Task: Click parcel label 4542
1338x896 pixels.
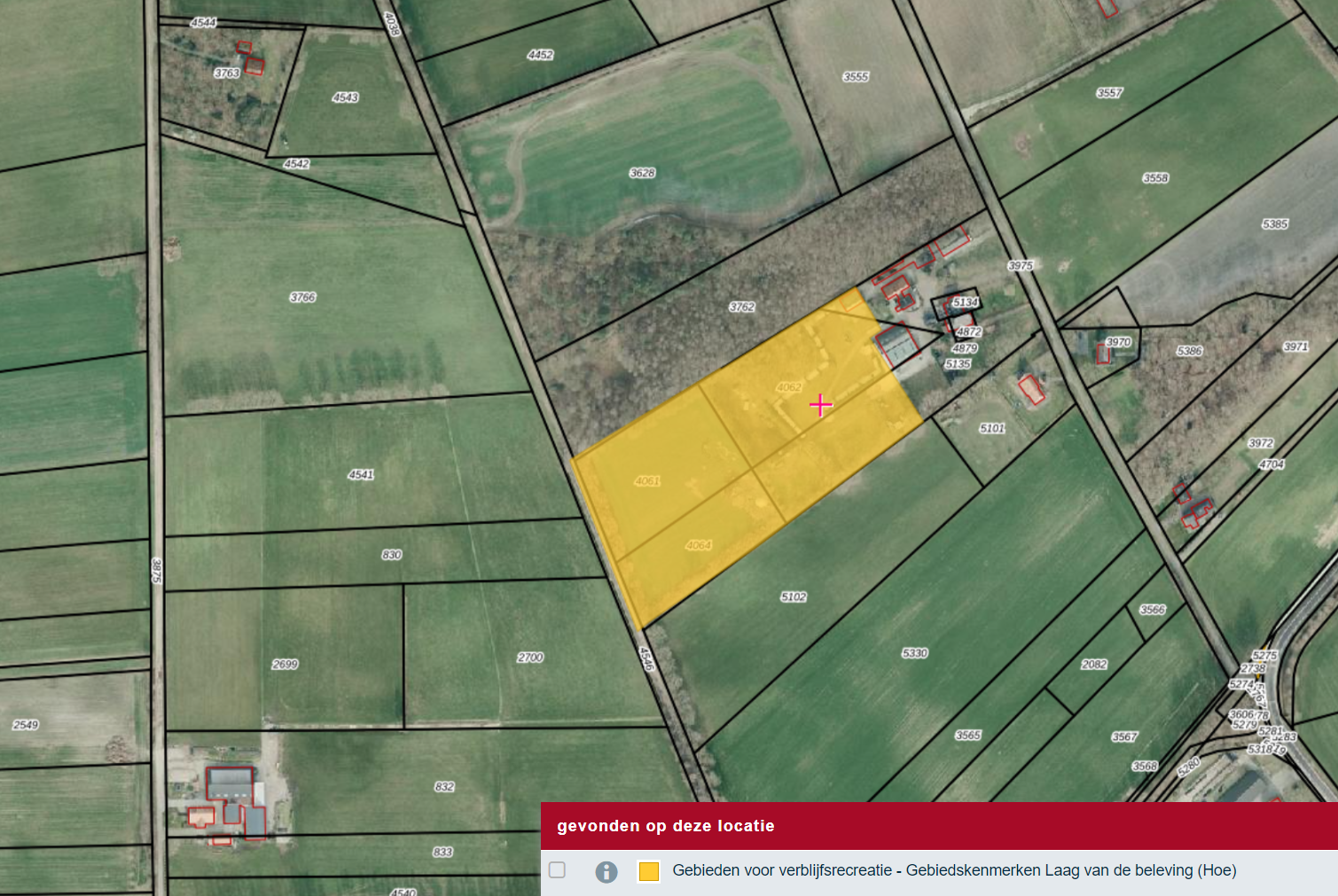Action: [x=296, y=164]
